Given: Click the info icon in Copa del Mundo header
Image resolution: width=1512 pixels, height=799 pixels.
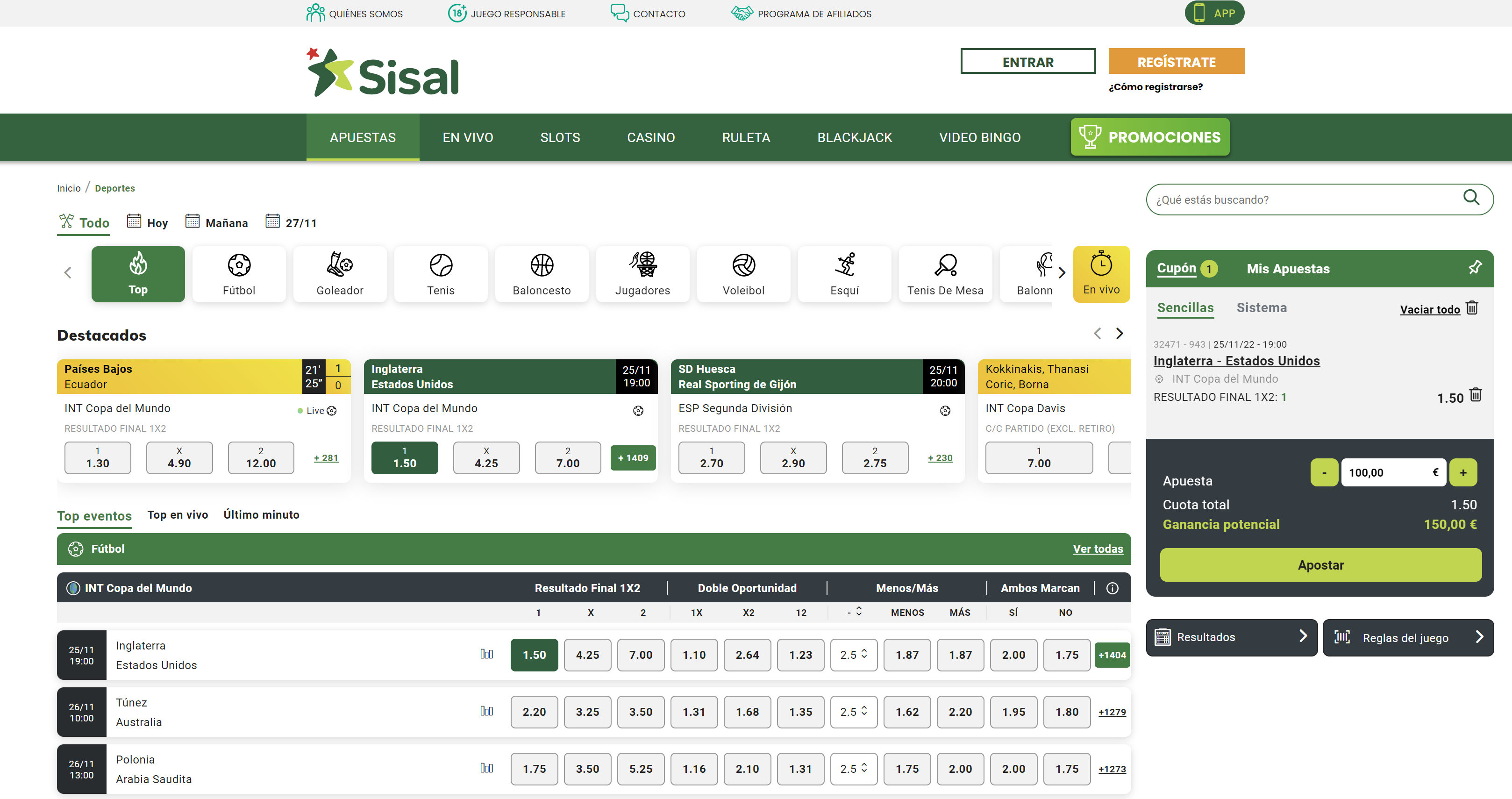Looking at the screenshot, I should [x=1113, y=588].
